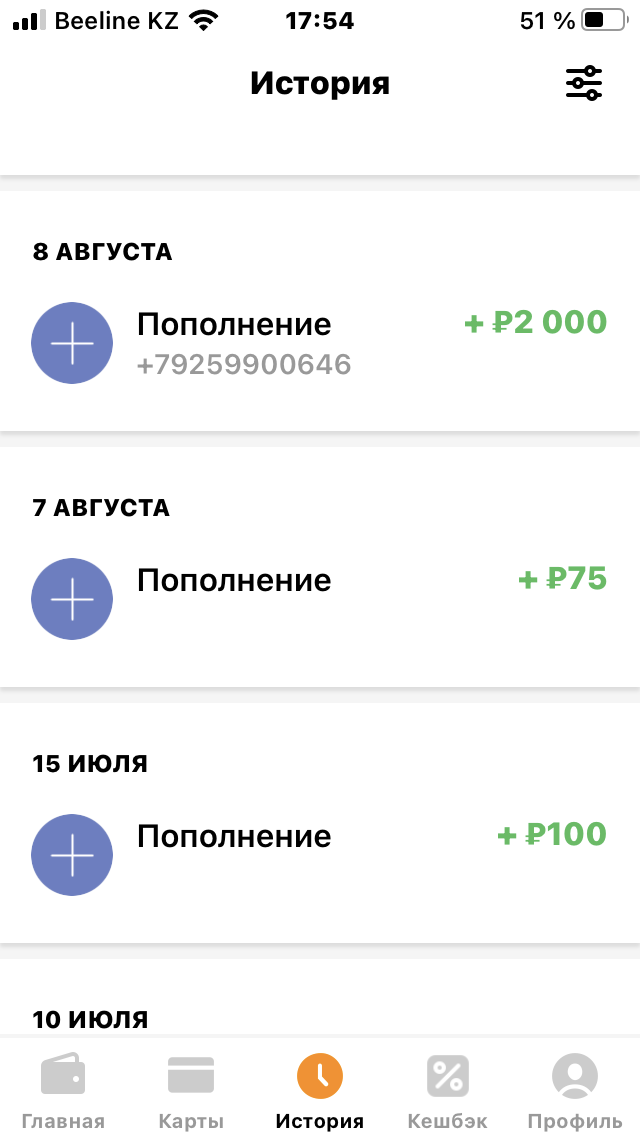Screen dimensions: 640x1136
Task: Tap the profile avatar icon
Action: tap(575, 1076)
